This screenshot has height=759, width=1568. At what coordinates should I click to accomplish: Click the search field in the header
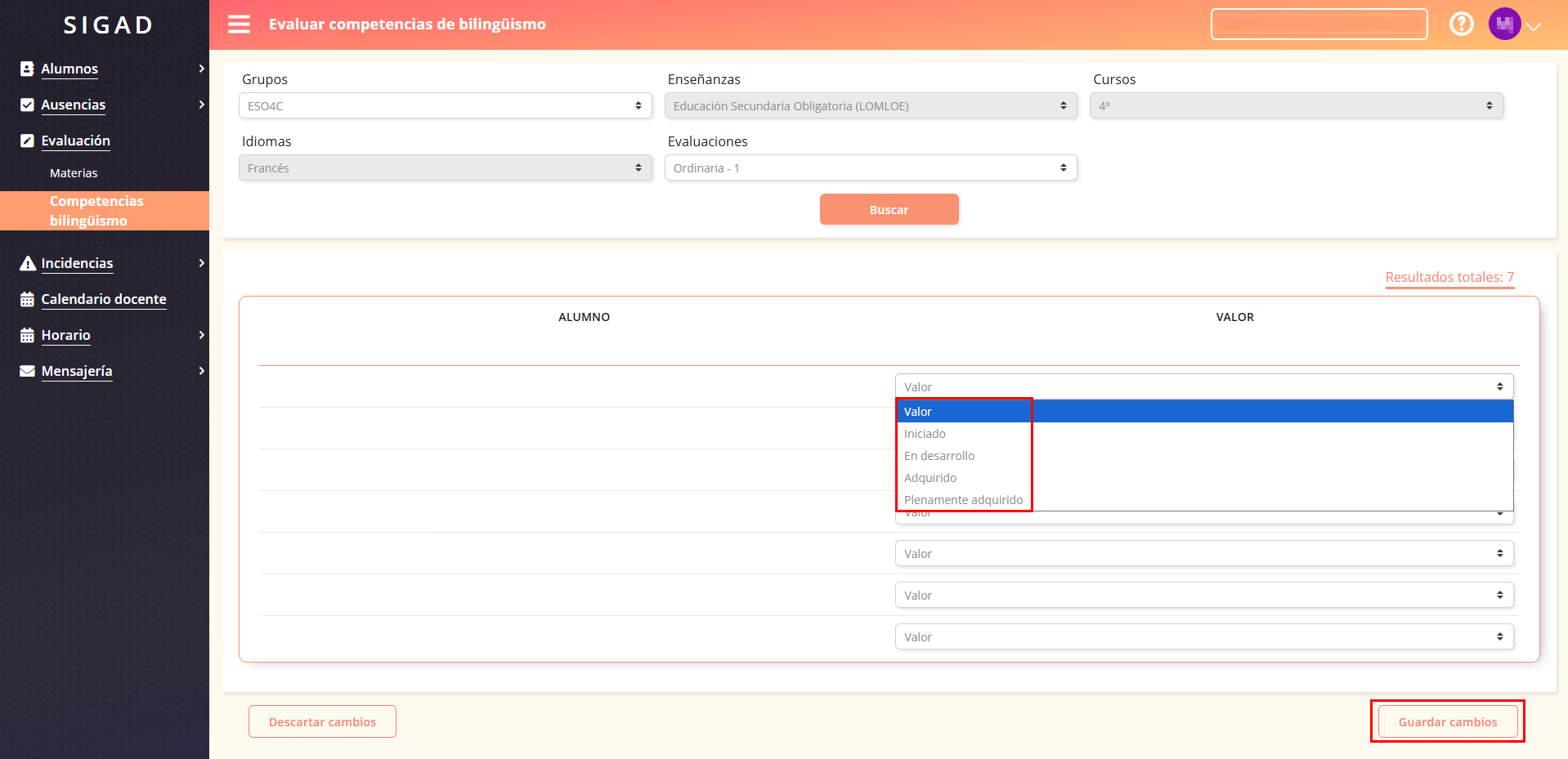click(x=1318, y=25)
